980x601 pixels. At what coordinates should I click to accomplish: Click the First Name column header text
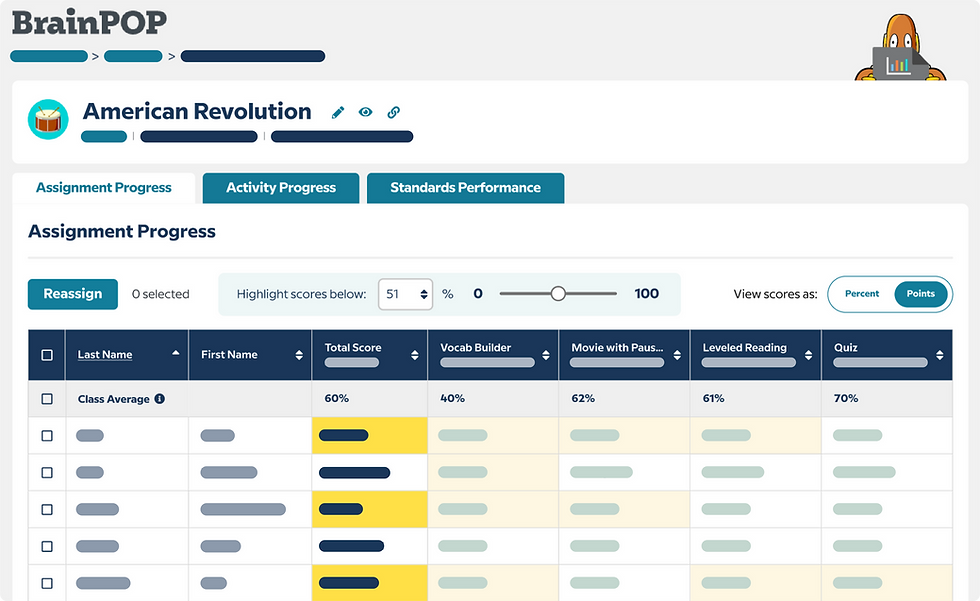229,354
